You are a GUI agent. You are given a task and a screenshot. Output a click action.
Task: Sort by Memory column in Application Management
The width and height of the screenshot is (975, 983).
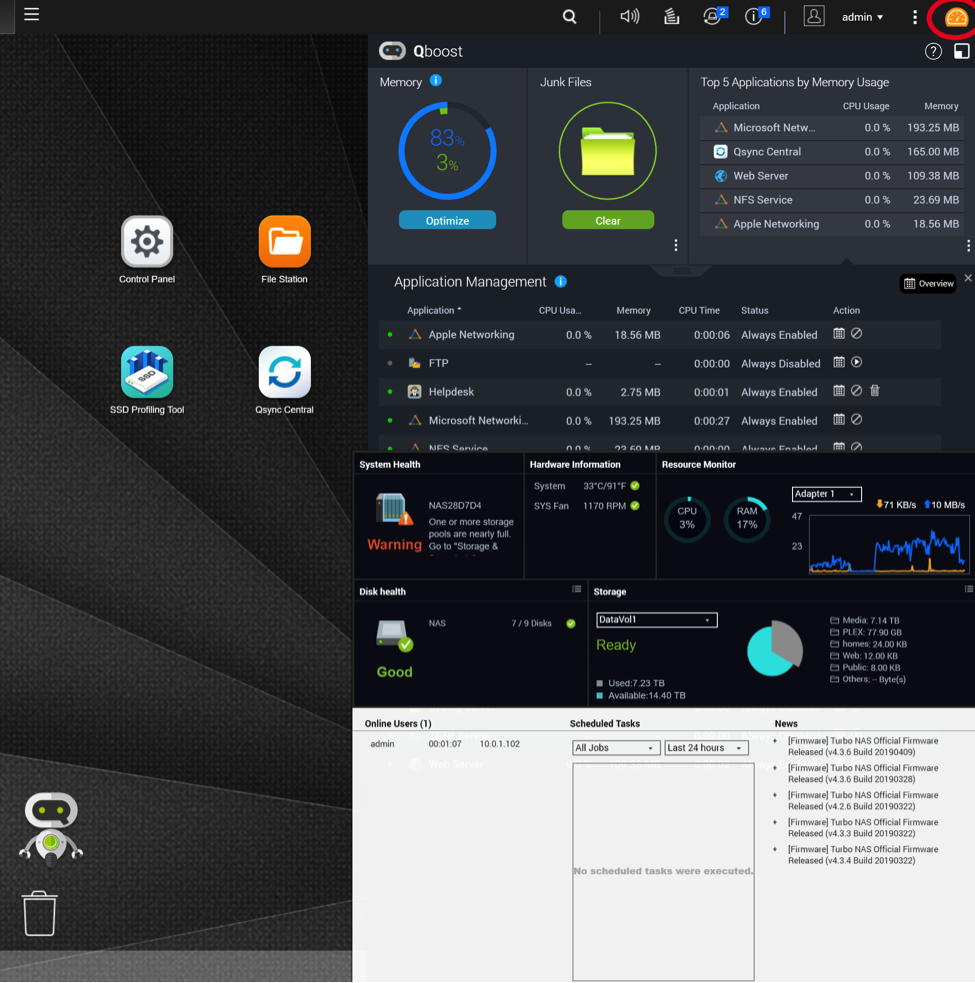633,310
